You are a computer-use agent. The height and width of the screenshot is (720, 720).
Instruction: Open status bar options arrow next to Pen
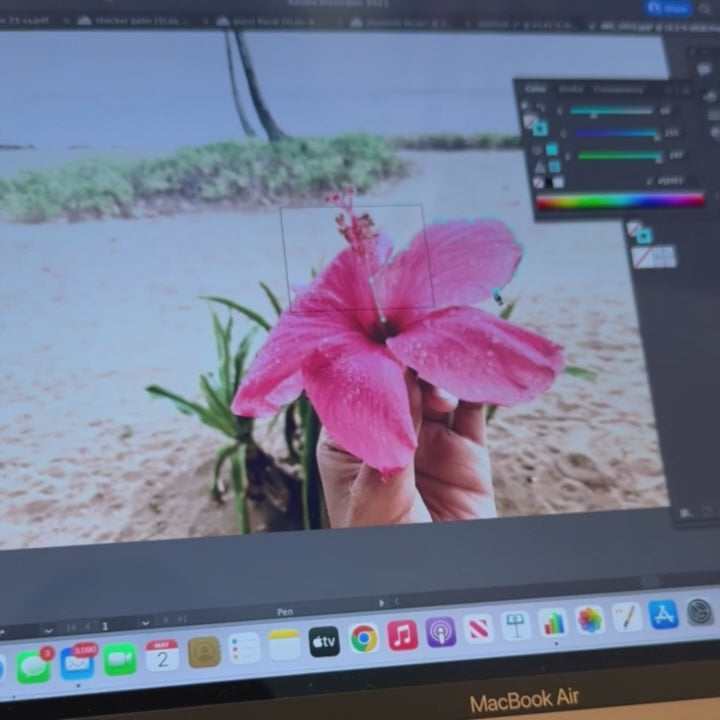pyautogui.click(x=381, y=603)
